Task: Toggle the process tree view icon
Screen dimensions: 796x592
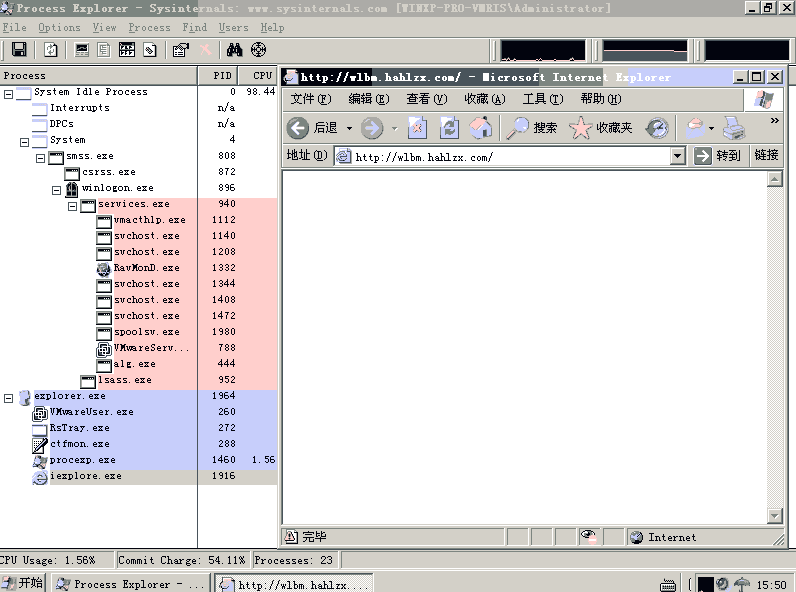Action: [x=104, y=50]
